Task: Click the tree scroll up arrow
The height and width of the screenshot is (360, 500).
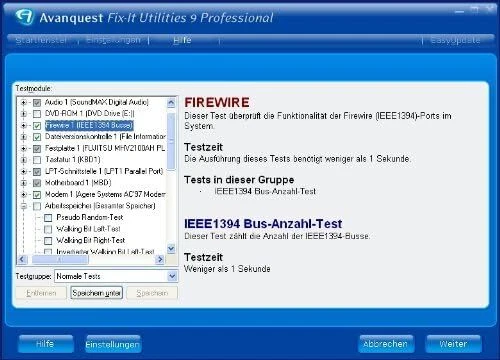Action: click(x=171, y=103)
